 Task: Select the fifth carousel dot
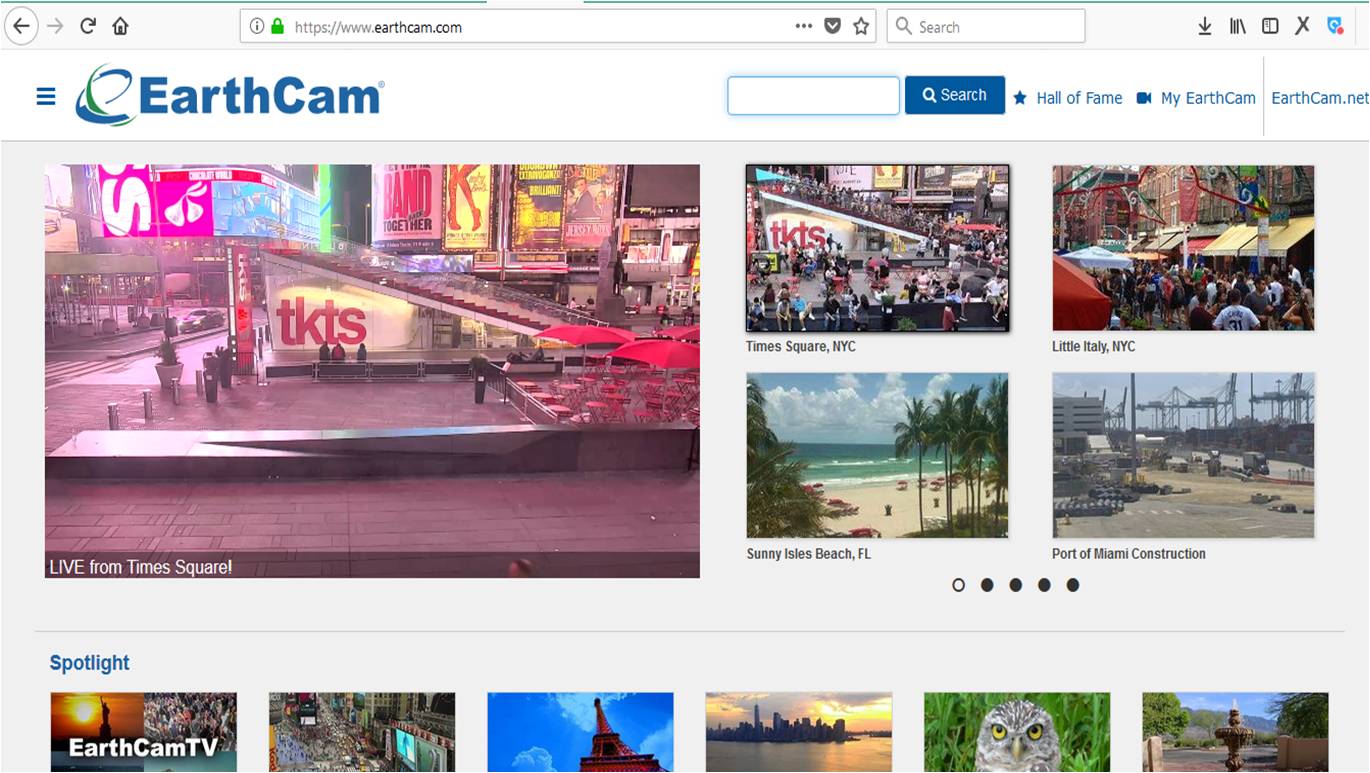tap(1072, 585)
